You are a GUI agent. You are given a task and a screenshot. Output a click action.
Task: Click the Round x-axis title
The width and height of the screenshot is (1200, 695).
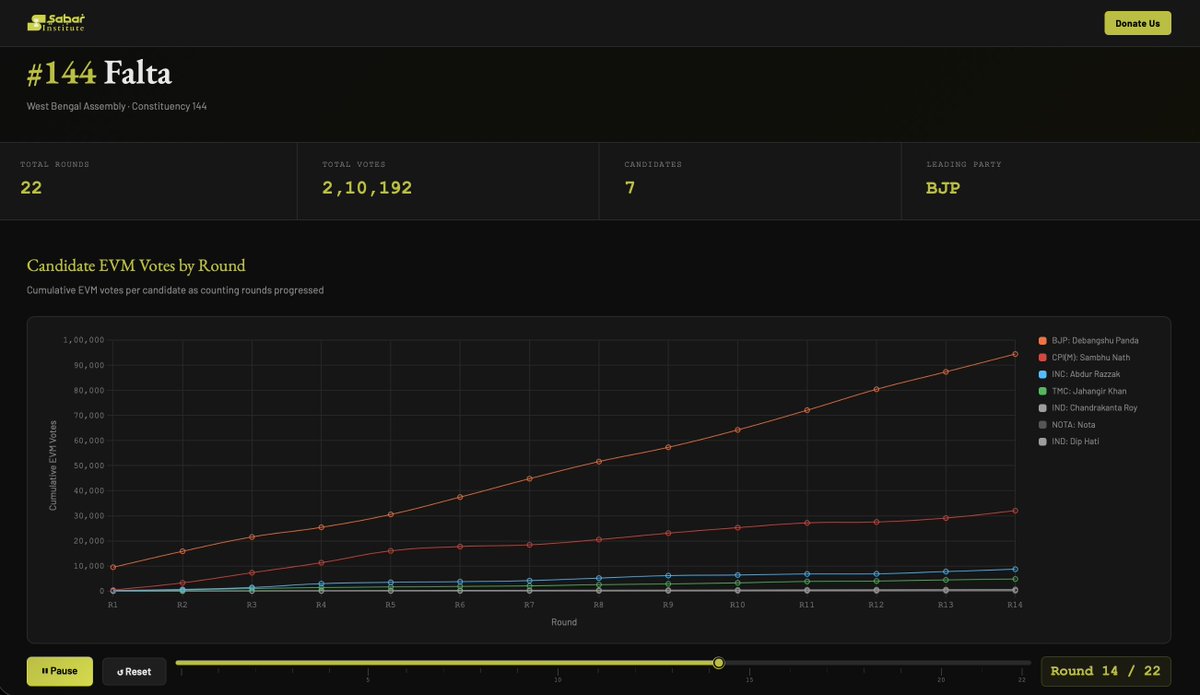pos(564,622)
